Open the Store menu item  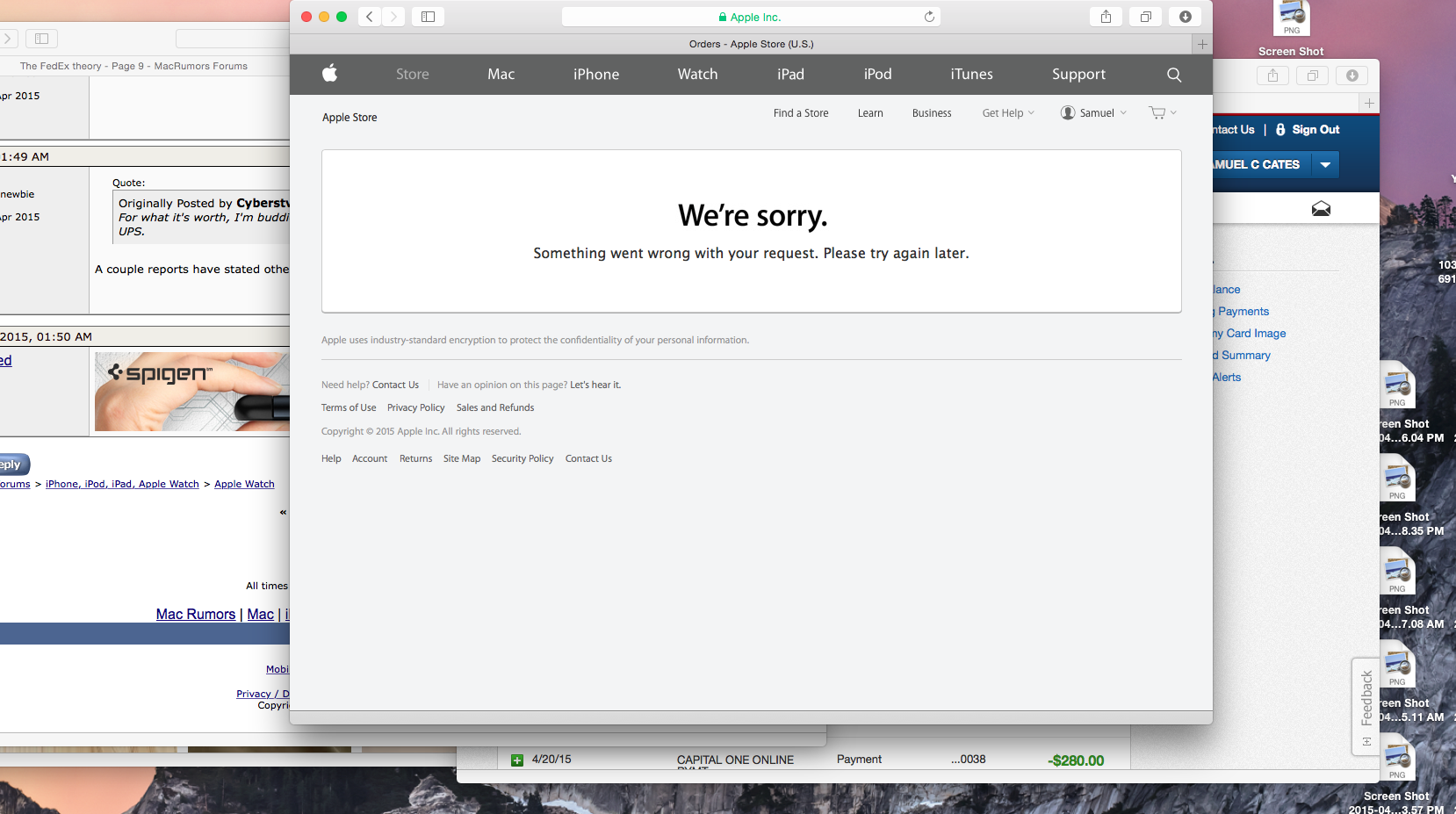point(413,75)
